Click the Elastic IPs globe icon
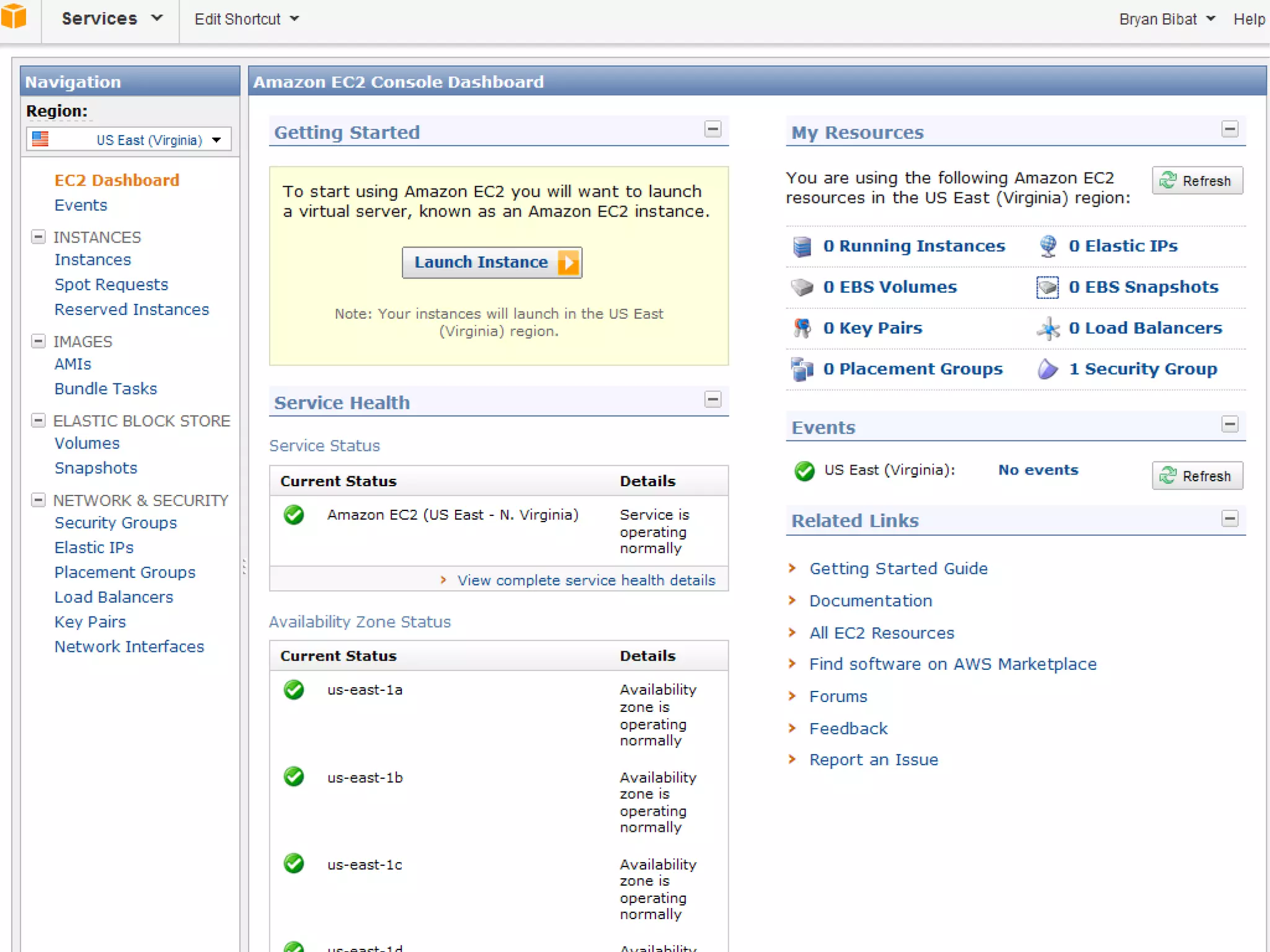Image resolution: width=1270 pixels, height=952 pixels. coord(1047,246)
